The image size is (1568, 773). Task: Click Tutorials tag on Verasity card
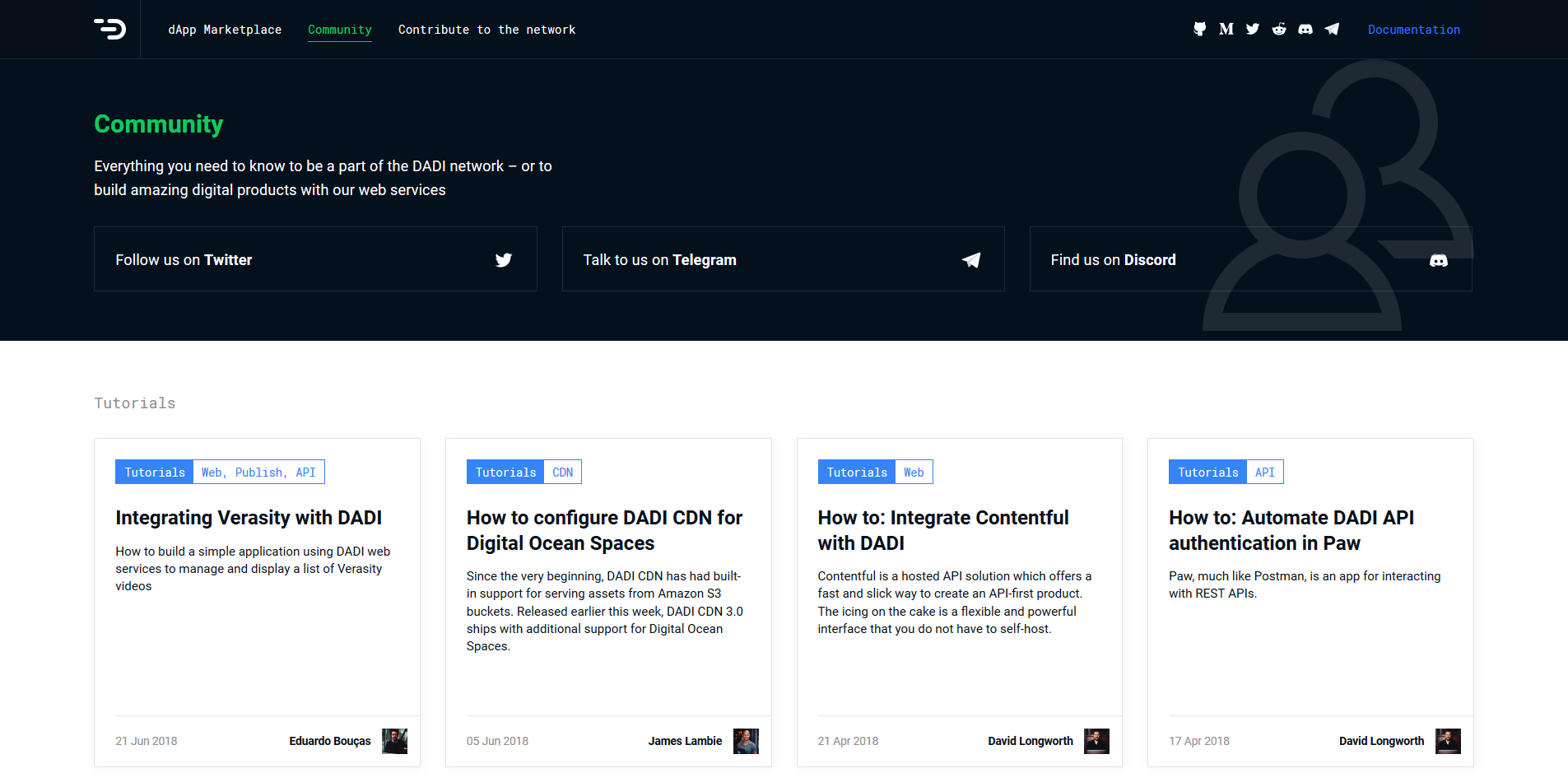pos(154,472)
